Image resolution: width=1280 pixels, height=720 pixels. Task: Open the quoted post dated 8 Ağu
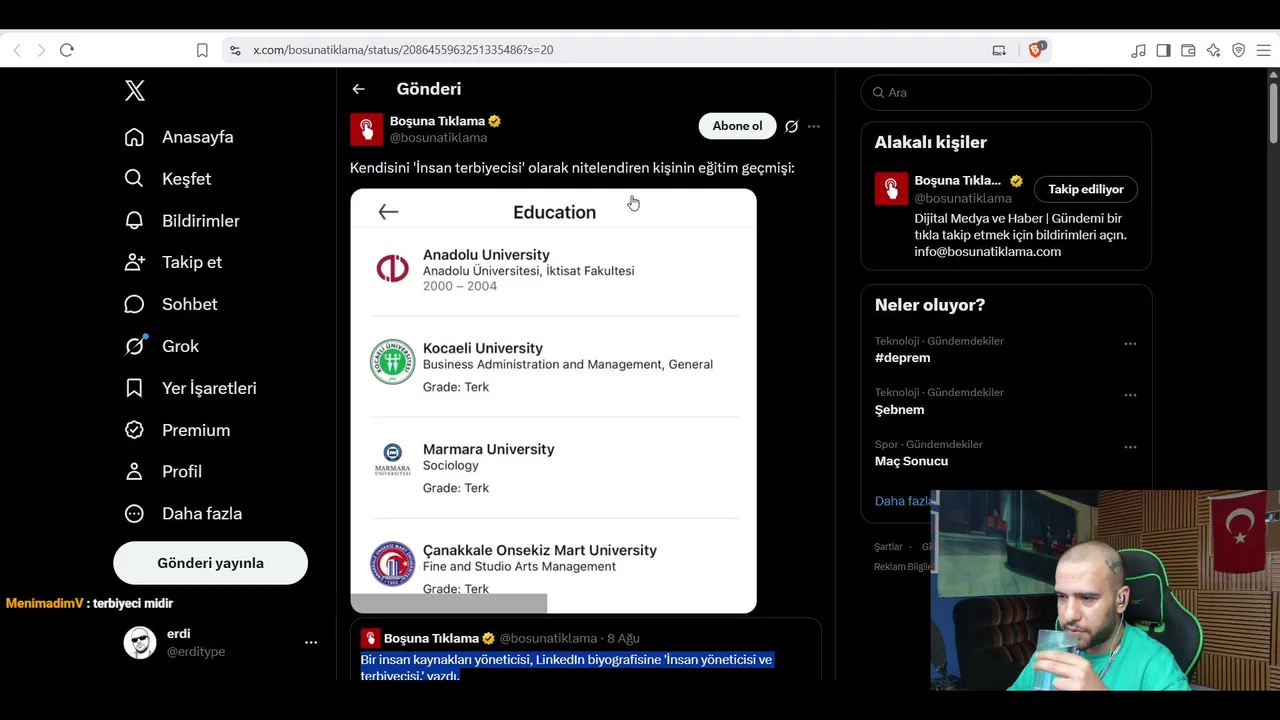click(x=585, y=650)
